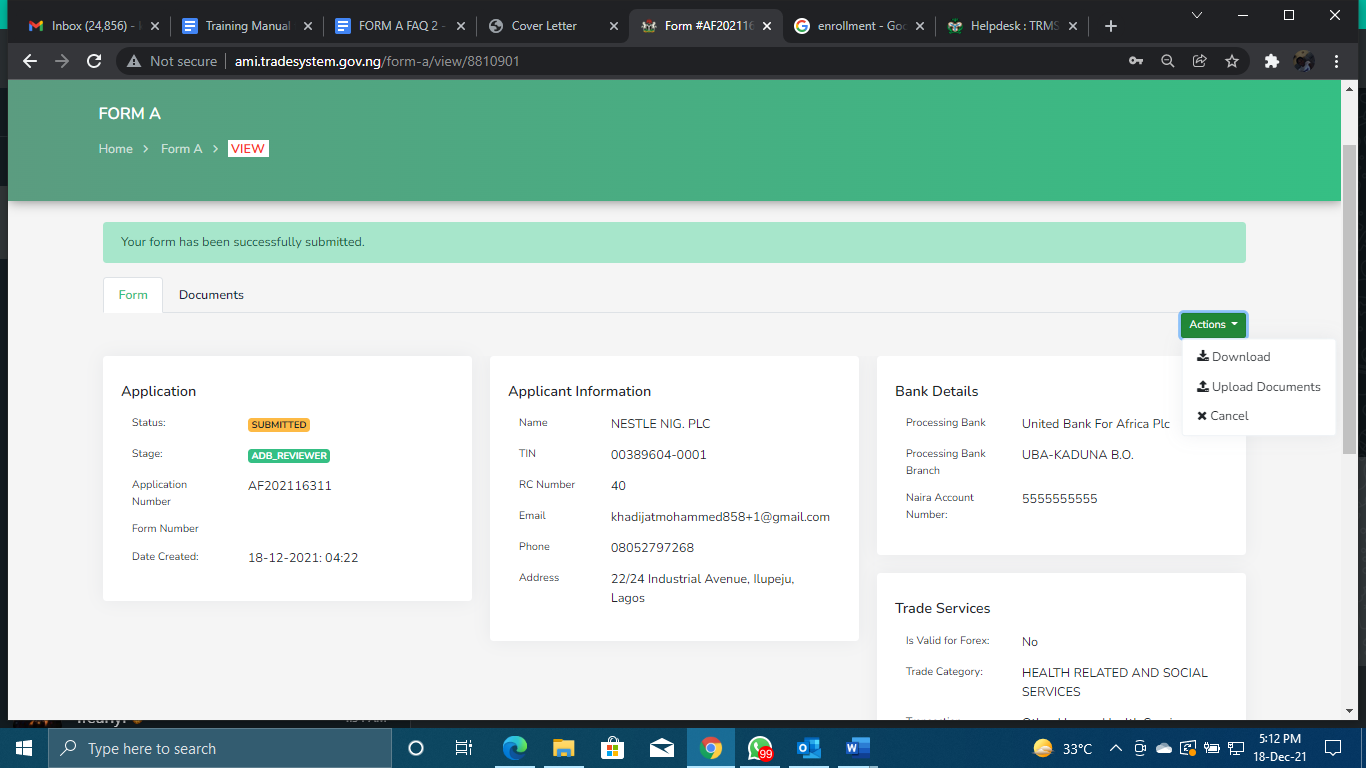Image resolution: width=1366 pixels, height=768 pixels.
Task: Click the taskbar search box
Action: [219, 748]
